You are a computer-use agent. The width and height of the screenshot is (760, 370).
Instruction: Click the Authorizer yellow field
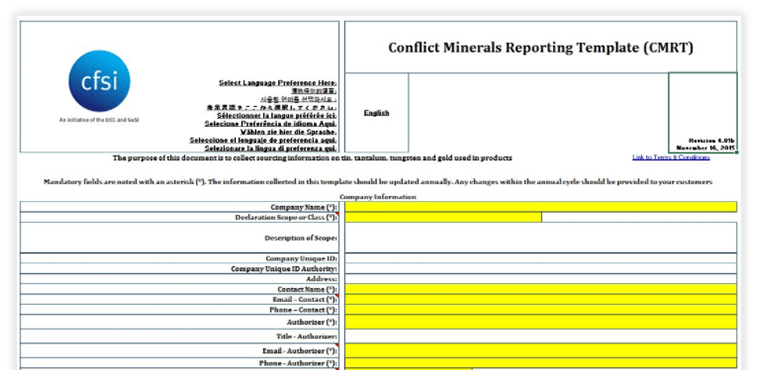pos(541,322)
